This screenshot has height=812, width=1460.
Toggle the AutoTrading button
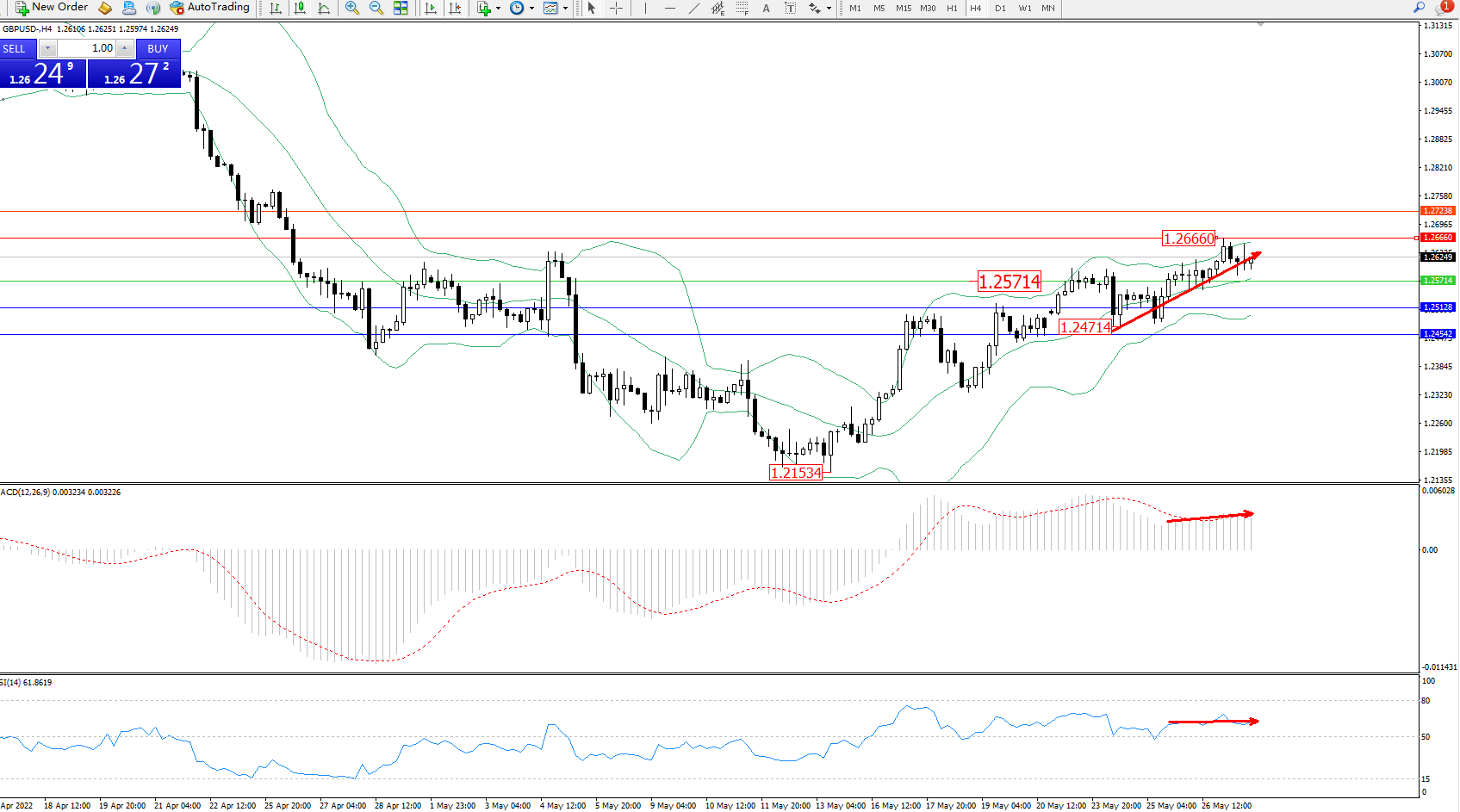(209, 8)
